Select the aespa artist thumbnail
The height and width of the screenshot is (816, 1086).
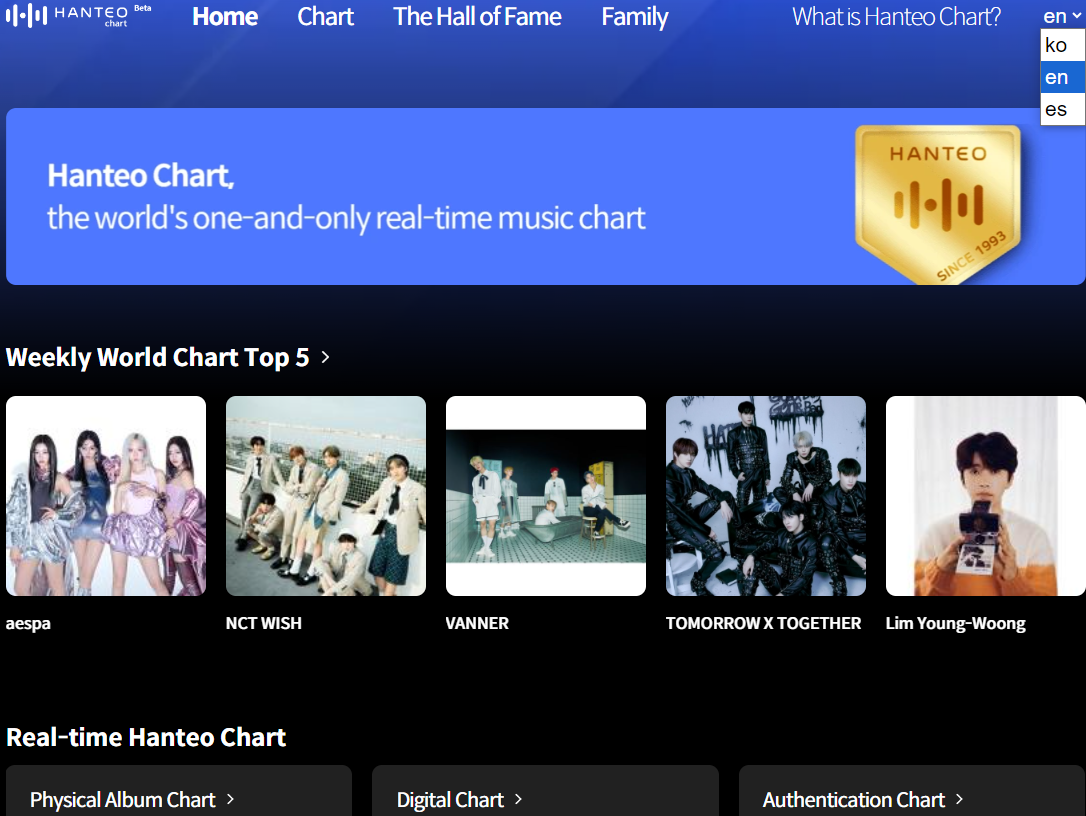106,496
